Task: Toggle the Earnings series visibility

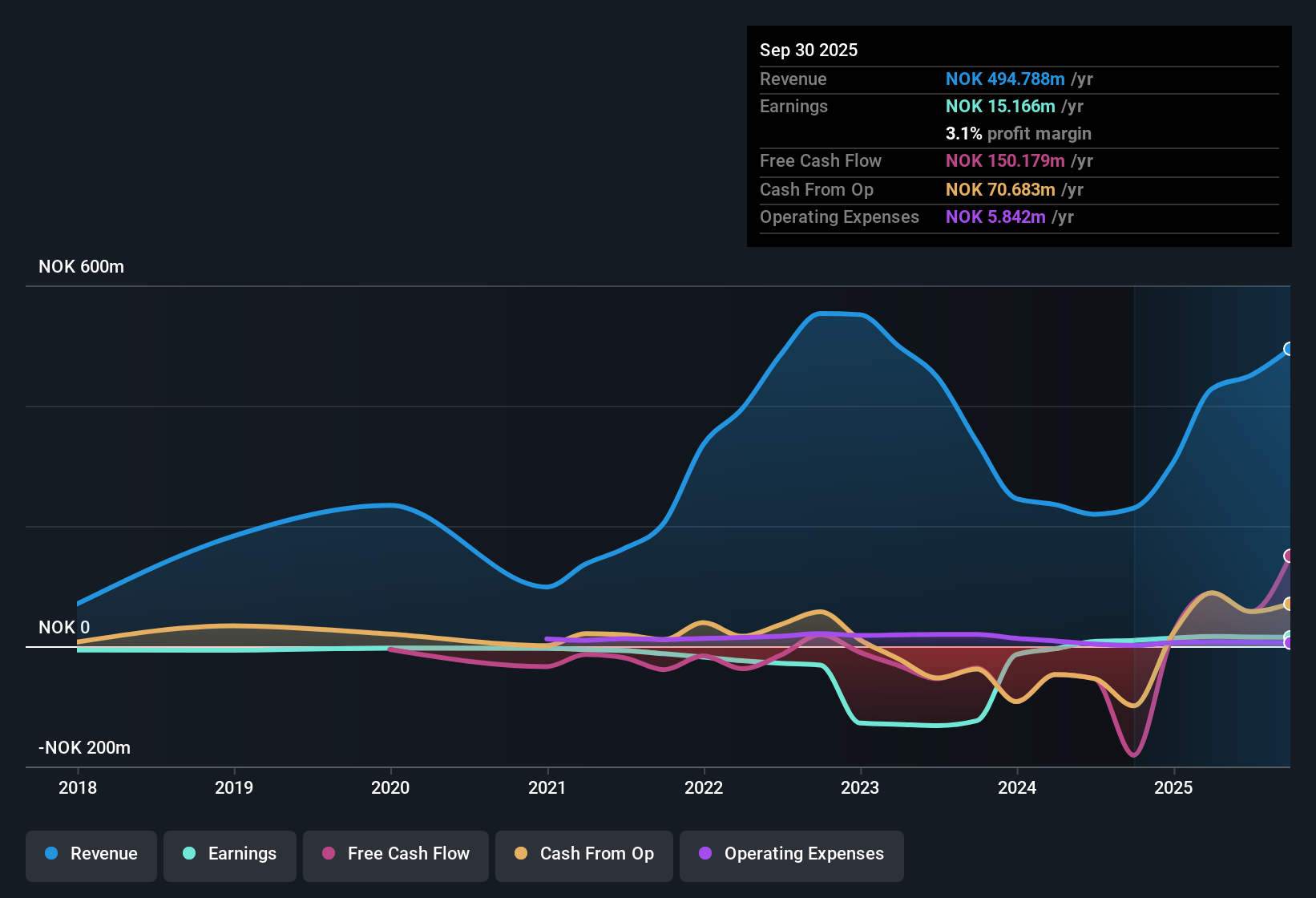Action: [x=229, y=854]
